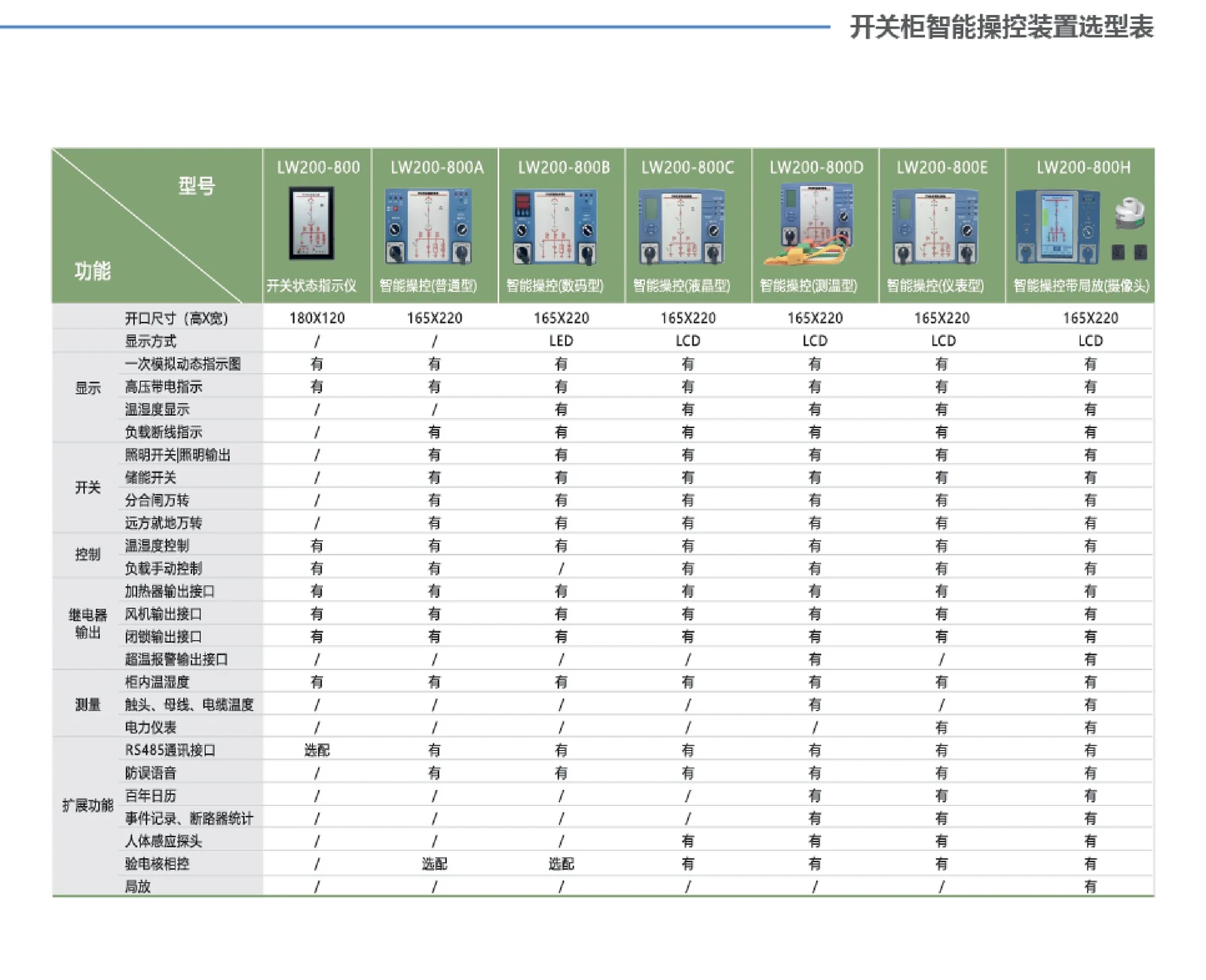The width and height of the screenshot is (1206, 980).
Task: Select the 选配 cell under LW200-800
Action: tap(317, 750)
